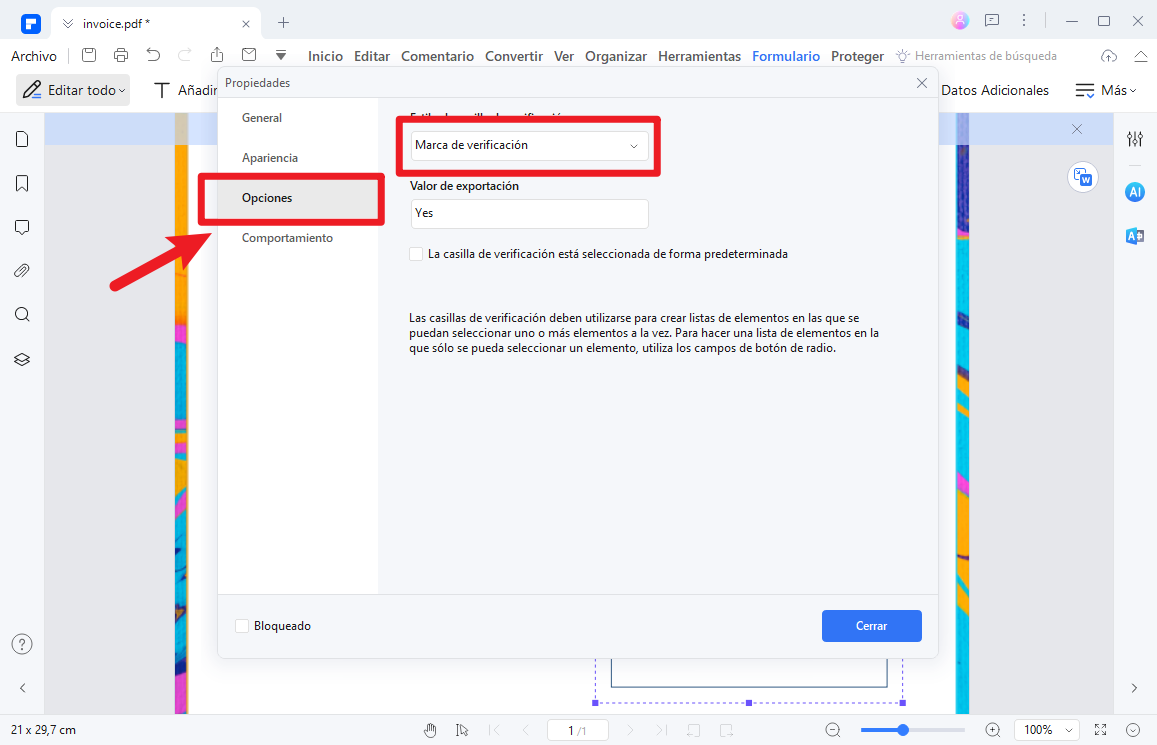The height and width of the screenshot is (745, 1157).
Task: Open the AI assistant icon
Action: coord(1135,193)
